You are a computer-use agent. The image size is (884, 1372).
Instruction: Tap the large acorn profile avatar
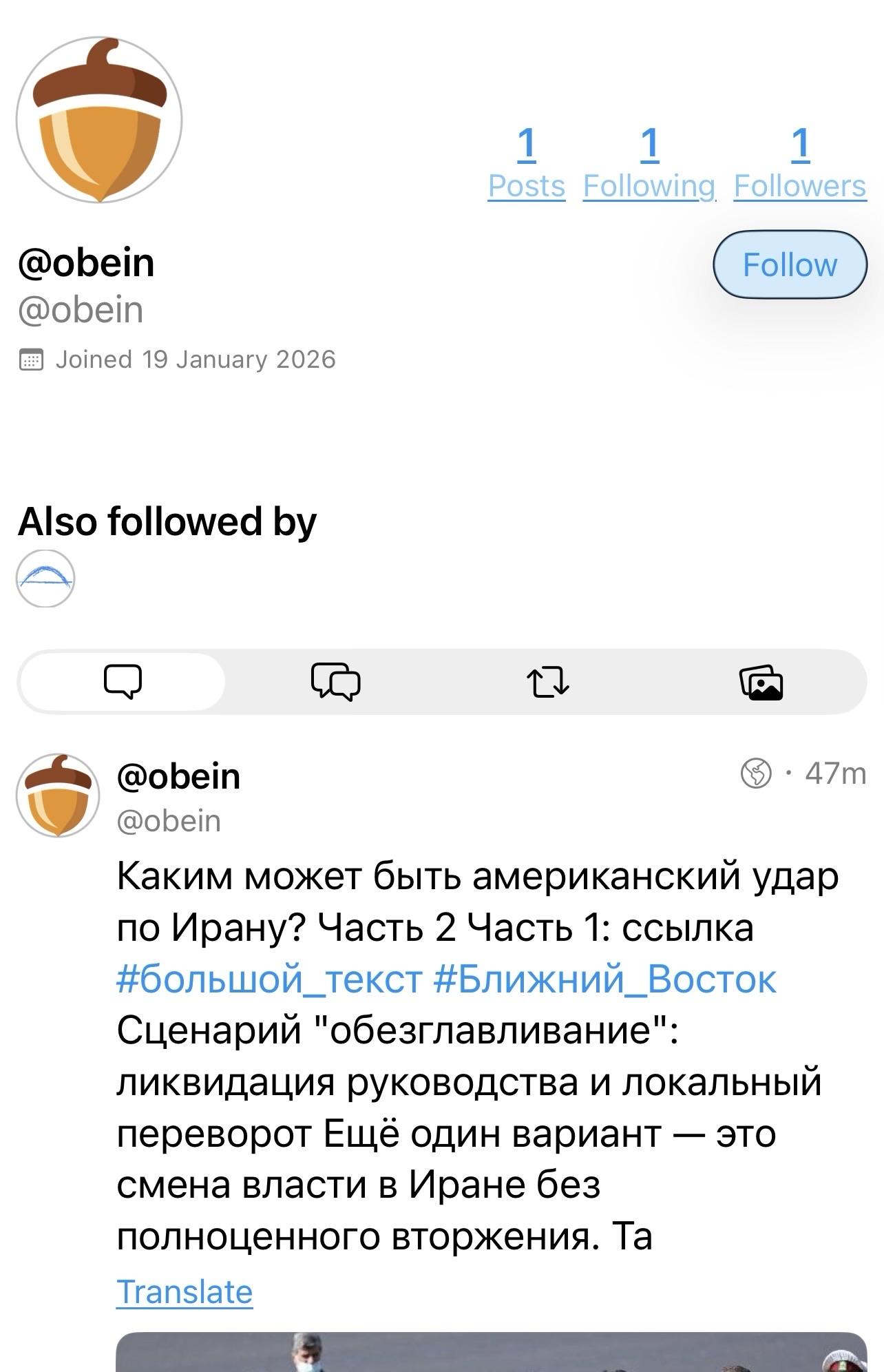tap(99, 120)
